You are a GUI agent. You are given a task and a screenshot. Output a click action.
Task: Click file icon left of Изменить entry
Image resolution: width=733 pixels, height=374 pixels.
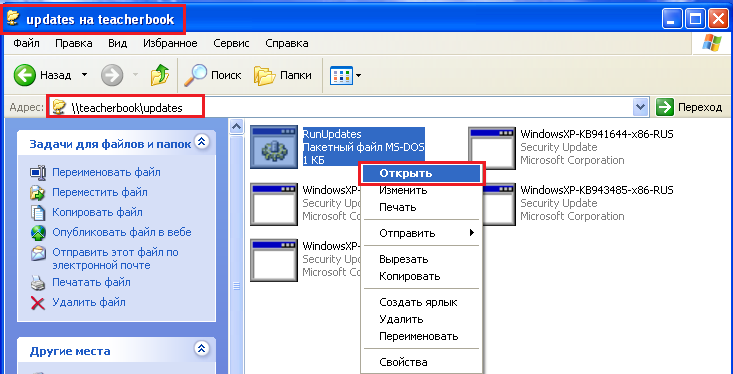(274, 204)
